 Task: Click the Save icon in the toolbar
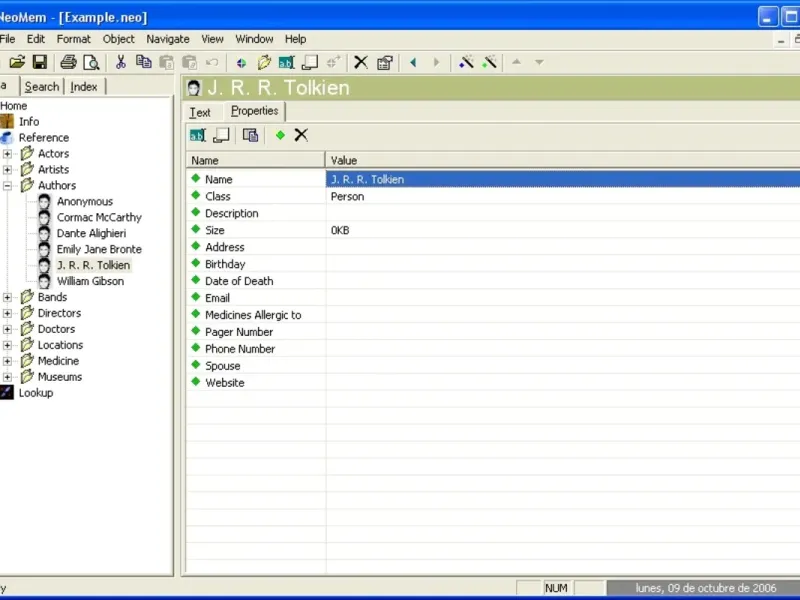[x=40, y=62]
